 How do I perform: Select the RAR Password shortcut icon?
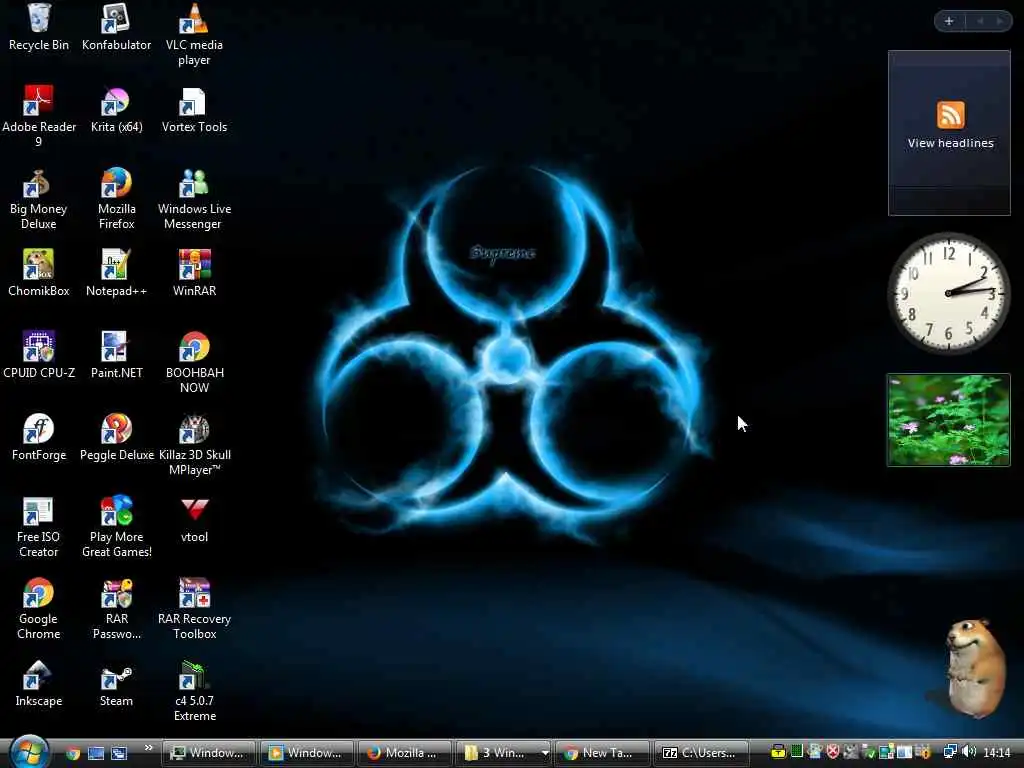click(116, 609)
